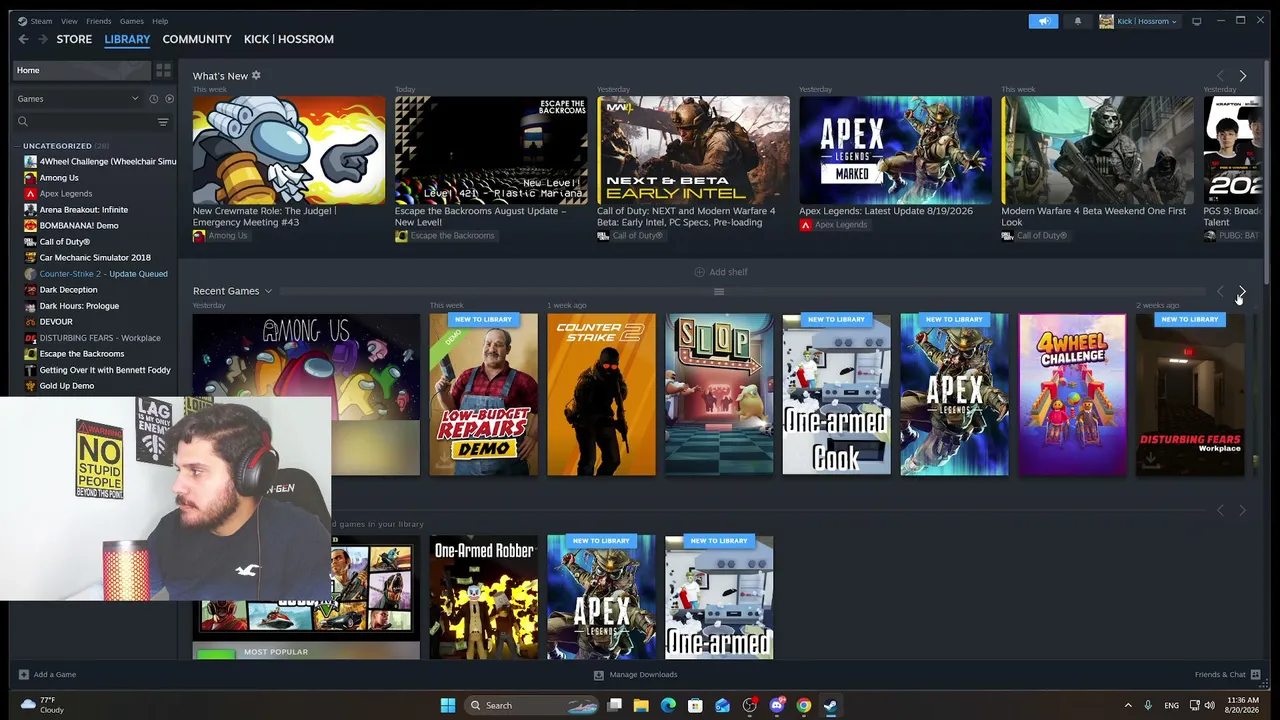Show hidden system tray icons chevron
This screenshot has width=1280, height=720.
[x=1128, y=705]
